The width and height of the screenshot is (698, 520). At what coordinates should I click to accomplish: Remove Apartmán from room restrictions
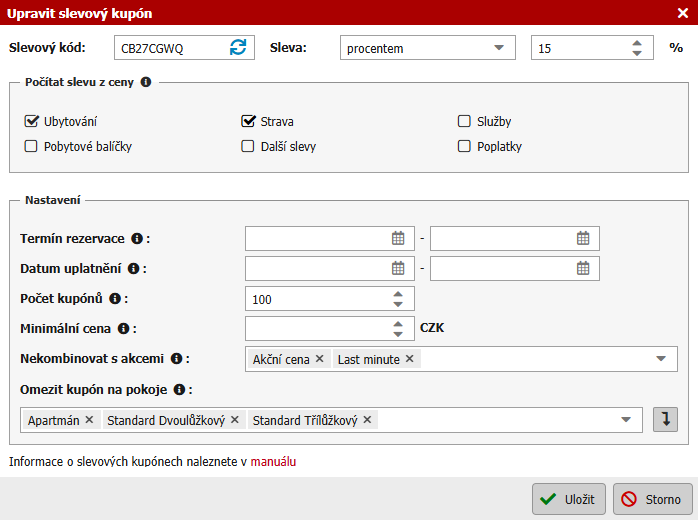point(89,420)
